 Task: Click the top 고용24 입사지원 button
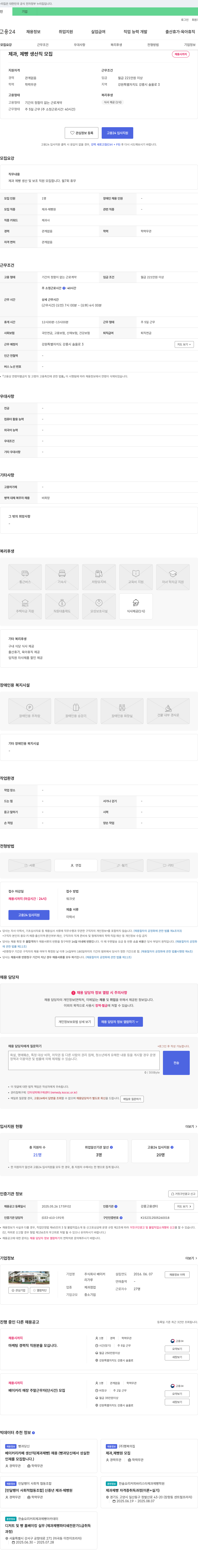coord(118,133)
